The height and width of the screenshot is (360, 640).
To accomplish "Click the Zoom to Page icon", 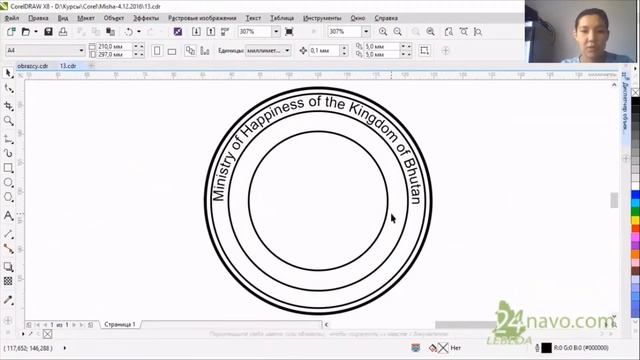I will (449, 31).
